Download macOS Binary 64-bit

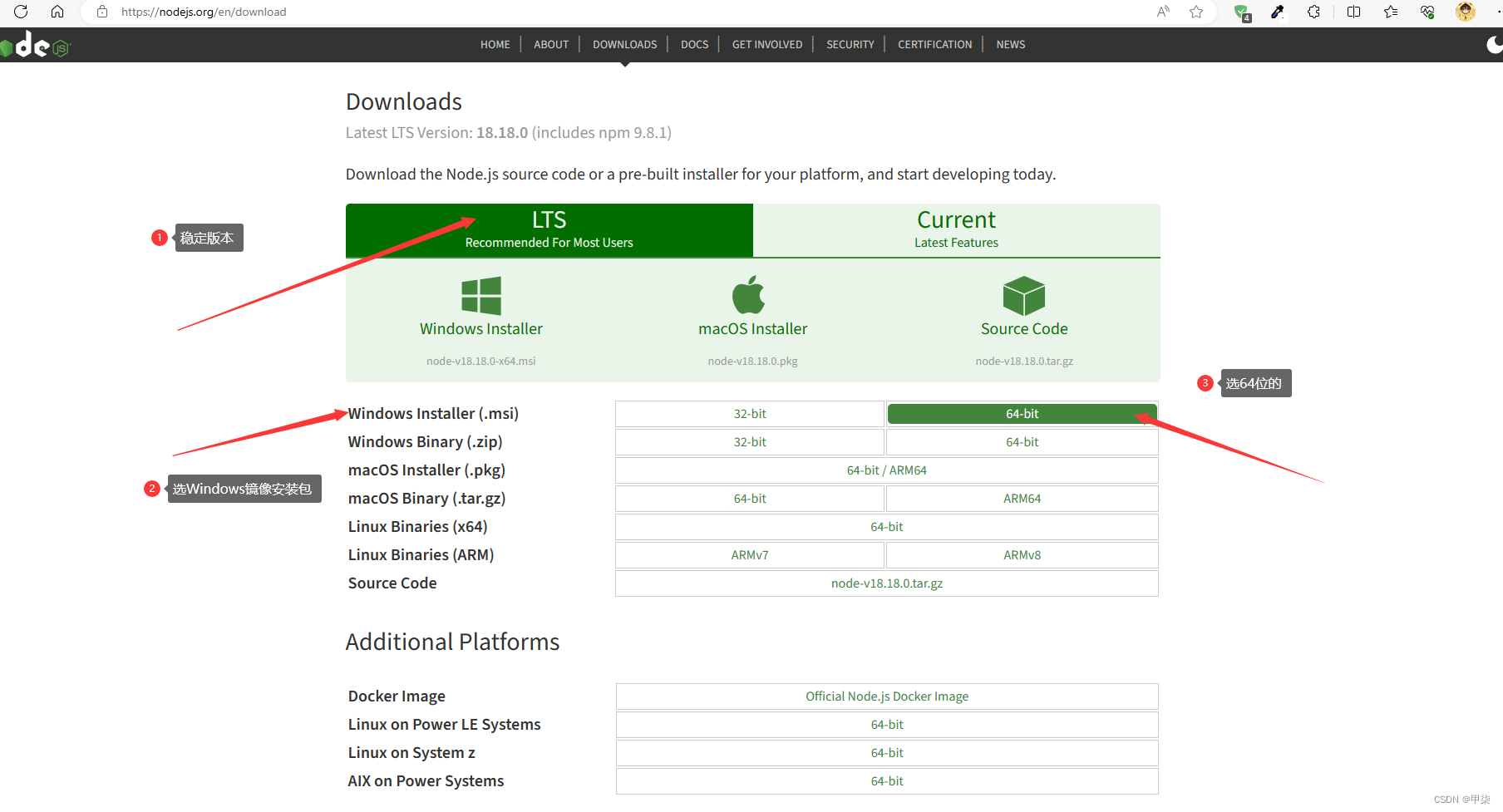750,499
